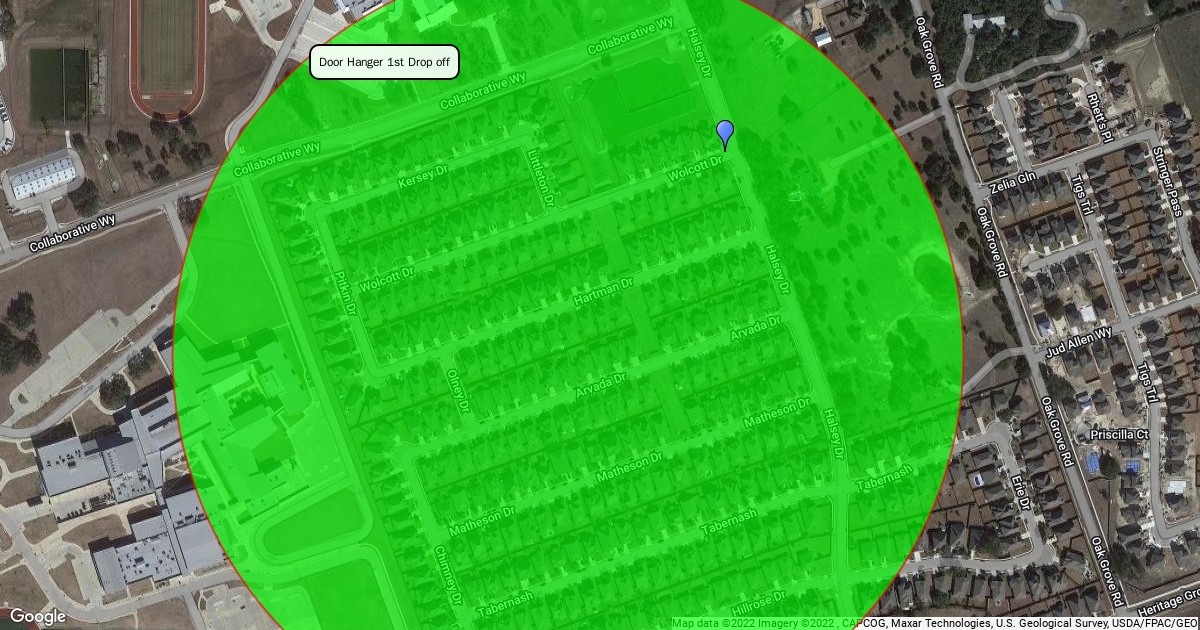Image resolution: width=1200 pixels, height=630 pixels.
Task: Open the map data attribution text
Action: 934,623
